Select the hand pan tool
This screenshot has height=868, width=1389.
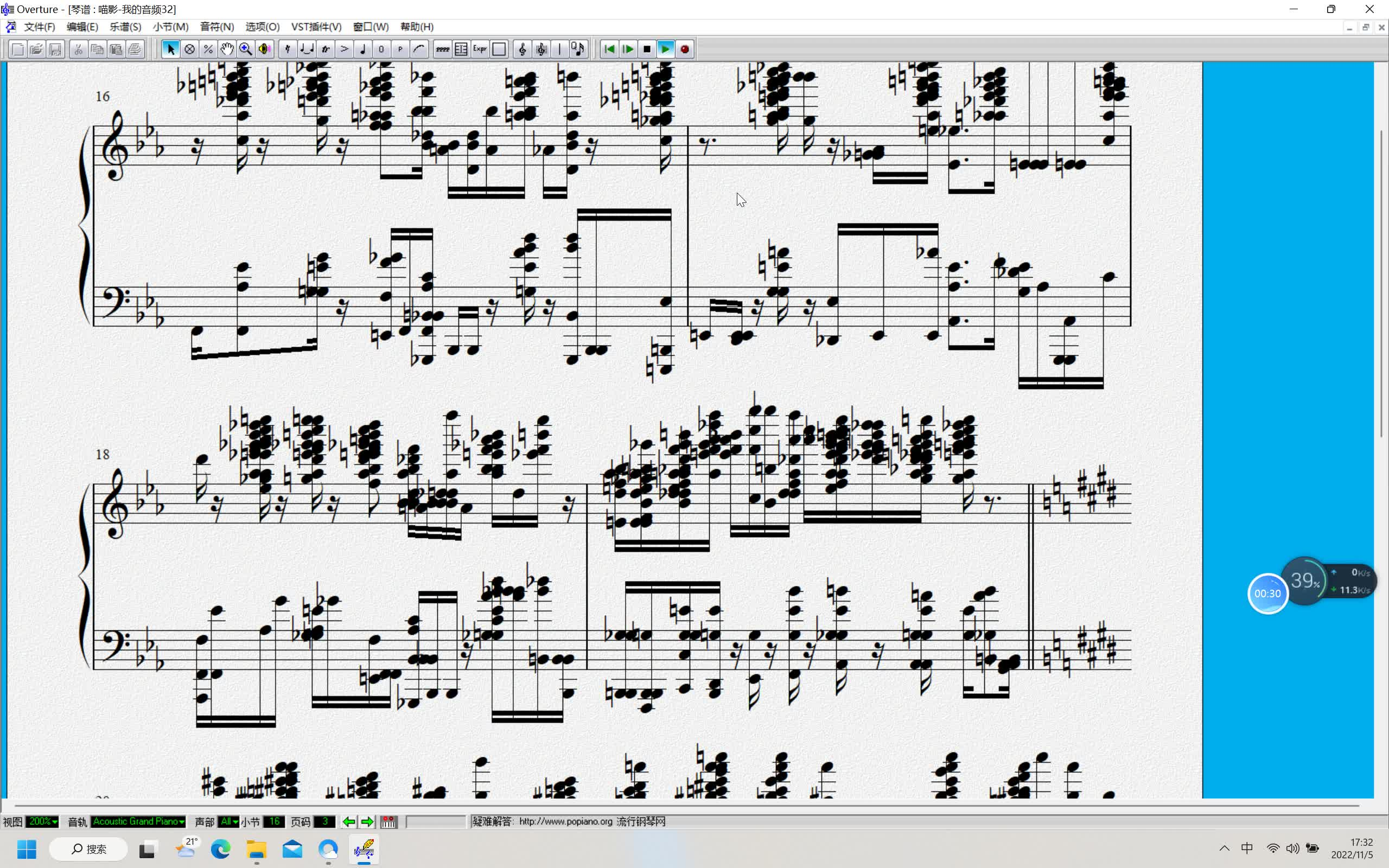pyautogui.click(x=227, y=49)
